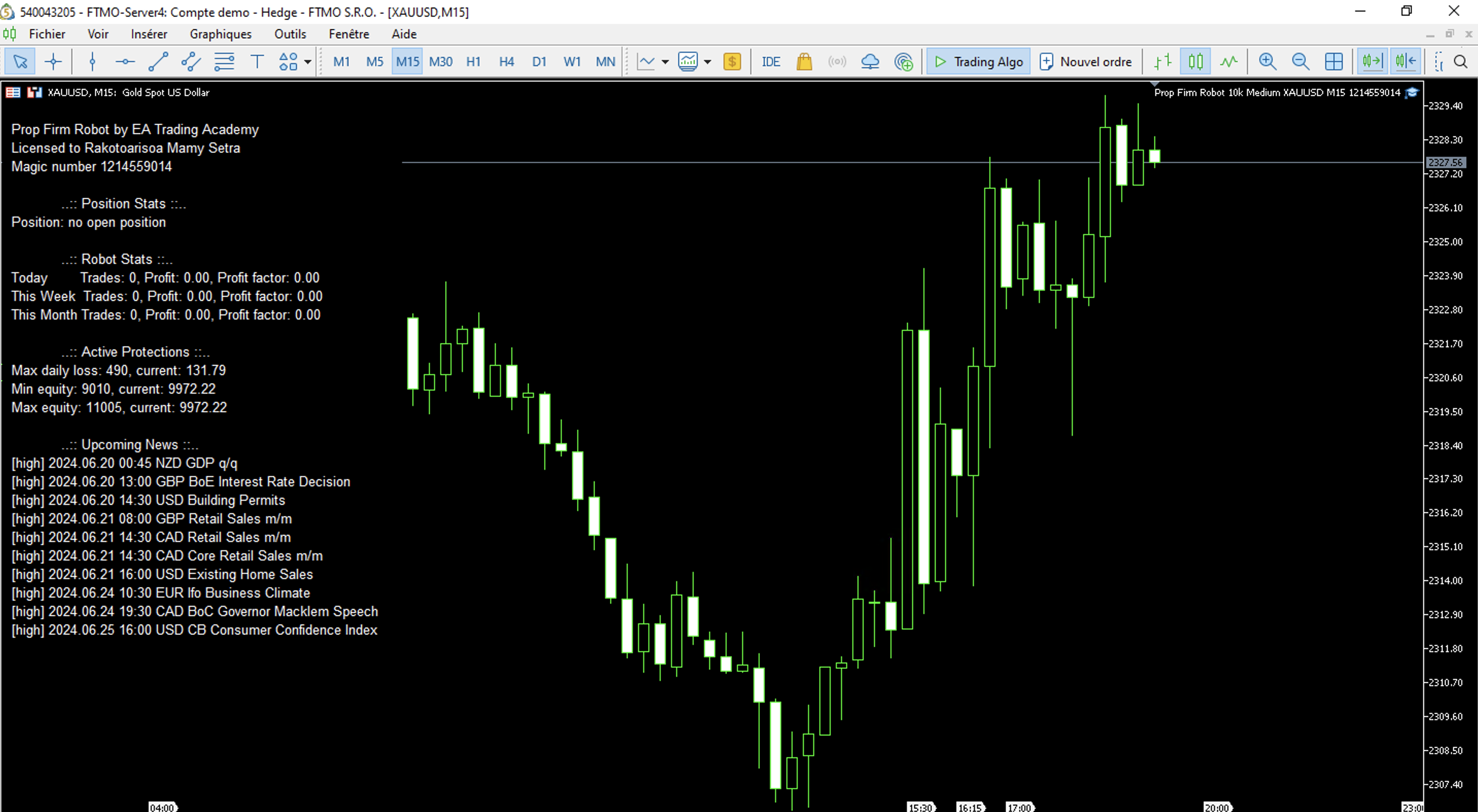Draw a vertical line on chart

click(92, 61)
